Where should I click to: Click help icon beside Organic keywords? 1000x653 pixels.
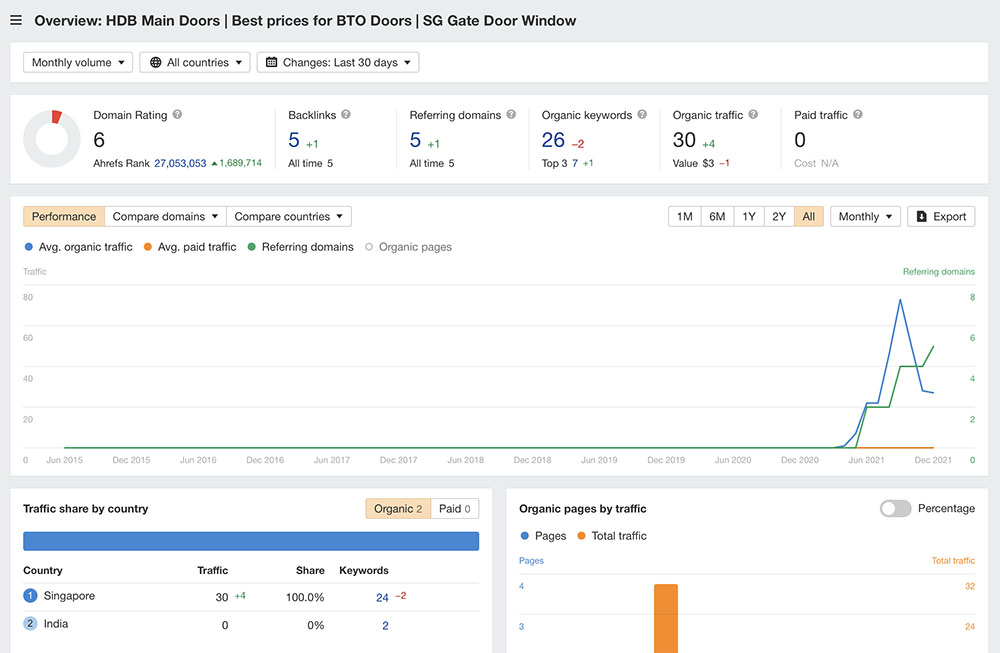tap(642, 115)
